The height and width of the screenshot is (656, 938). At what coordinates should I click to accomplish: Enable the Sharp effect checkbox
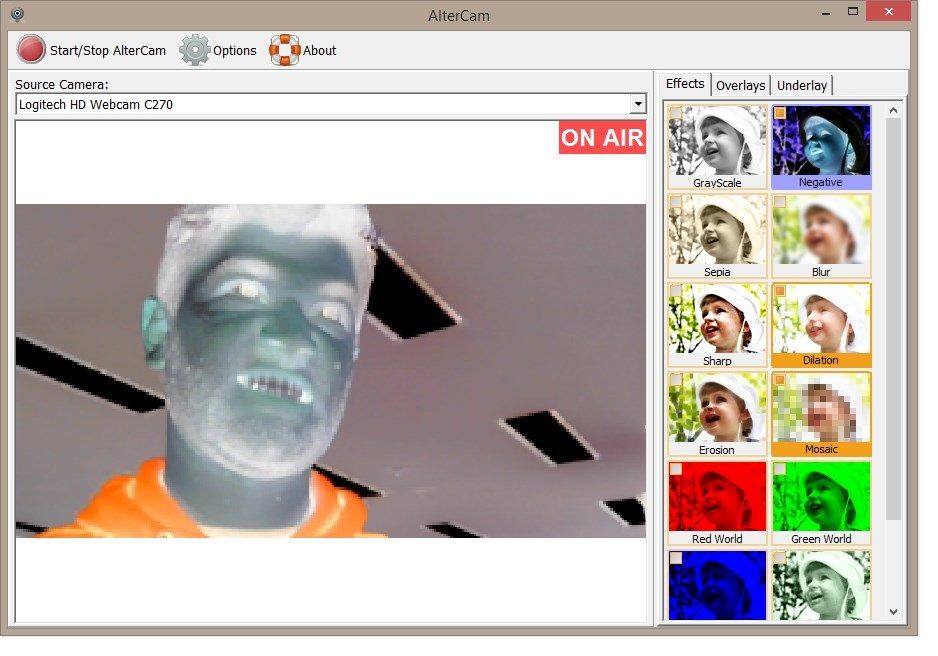pyautogui.click(x=676, y=291)
